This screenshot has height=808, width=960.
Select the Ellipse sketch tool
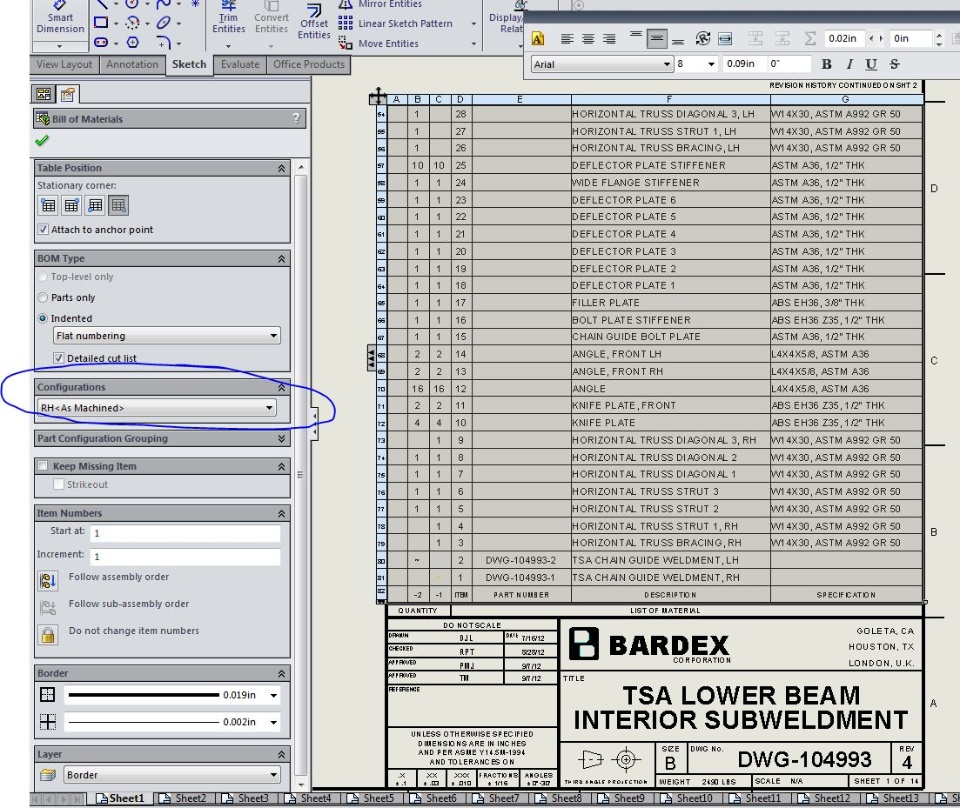click(x=163, y=23)
